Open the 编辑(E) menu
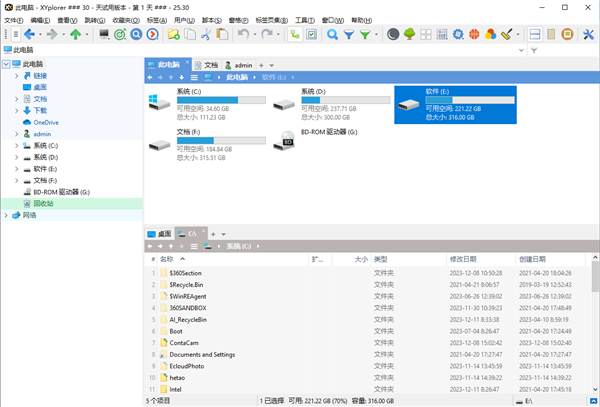The height and width of the screenshot is (407, 600). point(40,20)
